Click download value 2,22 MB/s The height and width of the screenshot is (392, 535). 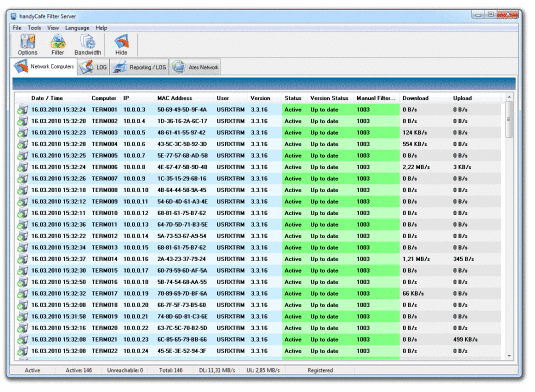pos(416,167)
